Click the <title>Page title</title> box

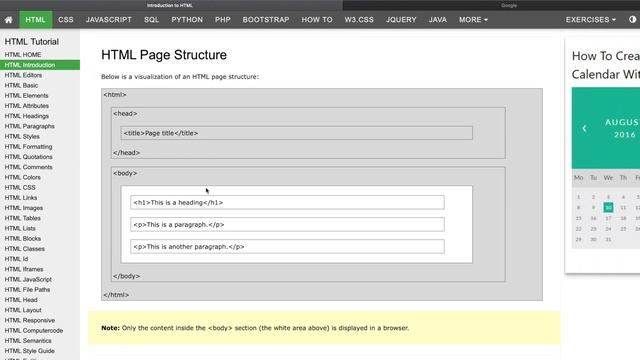(296, 133)
